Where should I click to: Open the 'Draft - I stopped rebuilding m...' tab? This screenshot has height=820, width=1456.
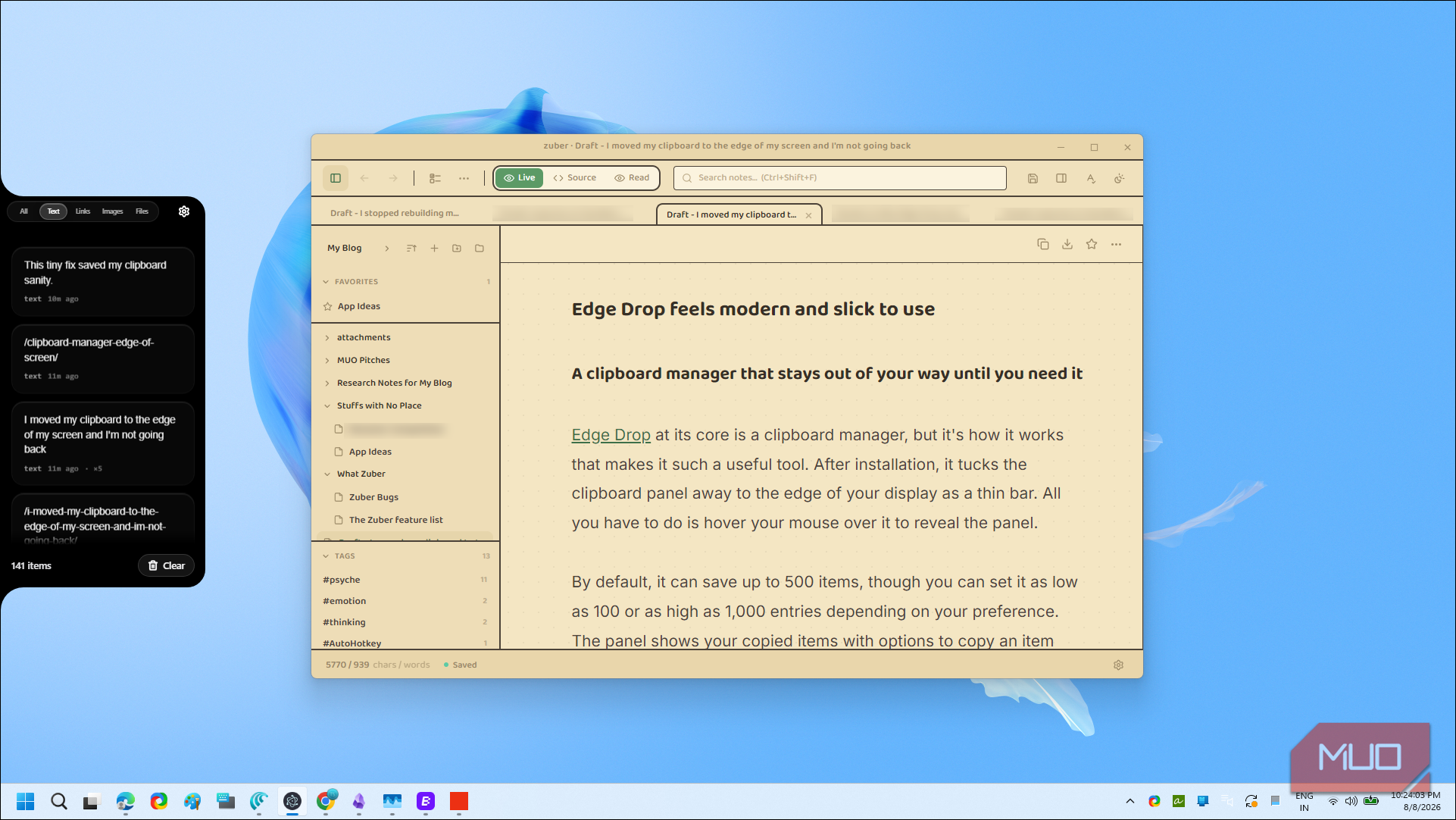(395, 213)
